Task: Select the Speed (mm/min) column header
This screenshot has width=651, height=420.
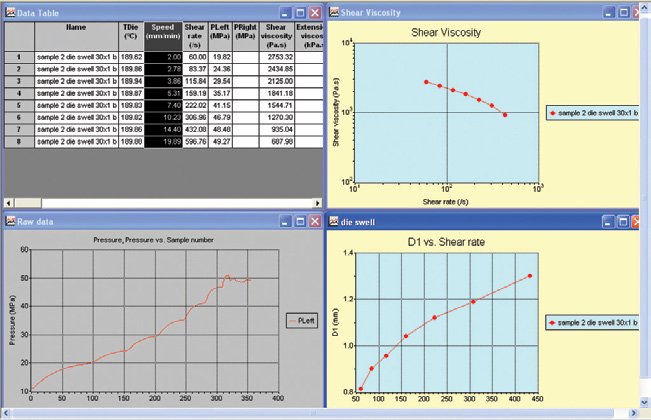Action: tap(162, 35)
